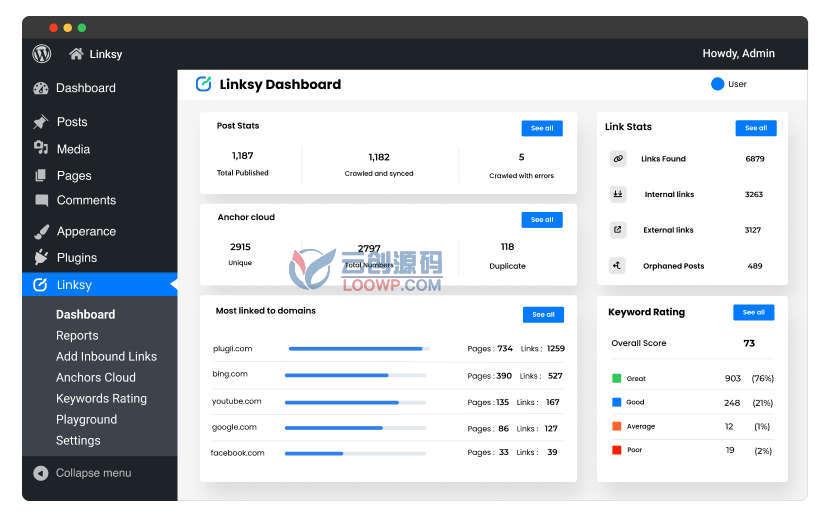
Task: Click the red Poor color swatch
Action: (x=616, y=450)
